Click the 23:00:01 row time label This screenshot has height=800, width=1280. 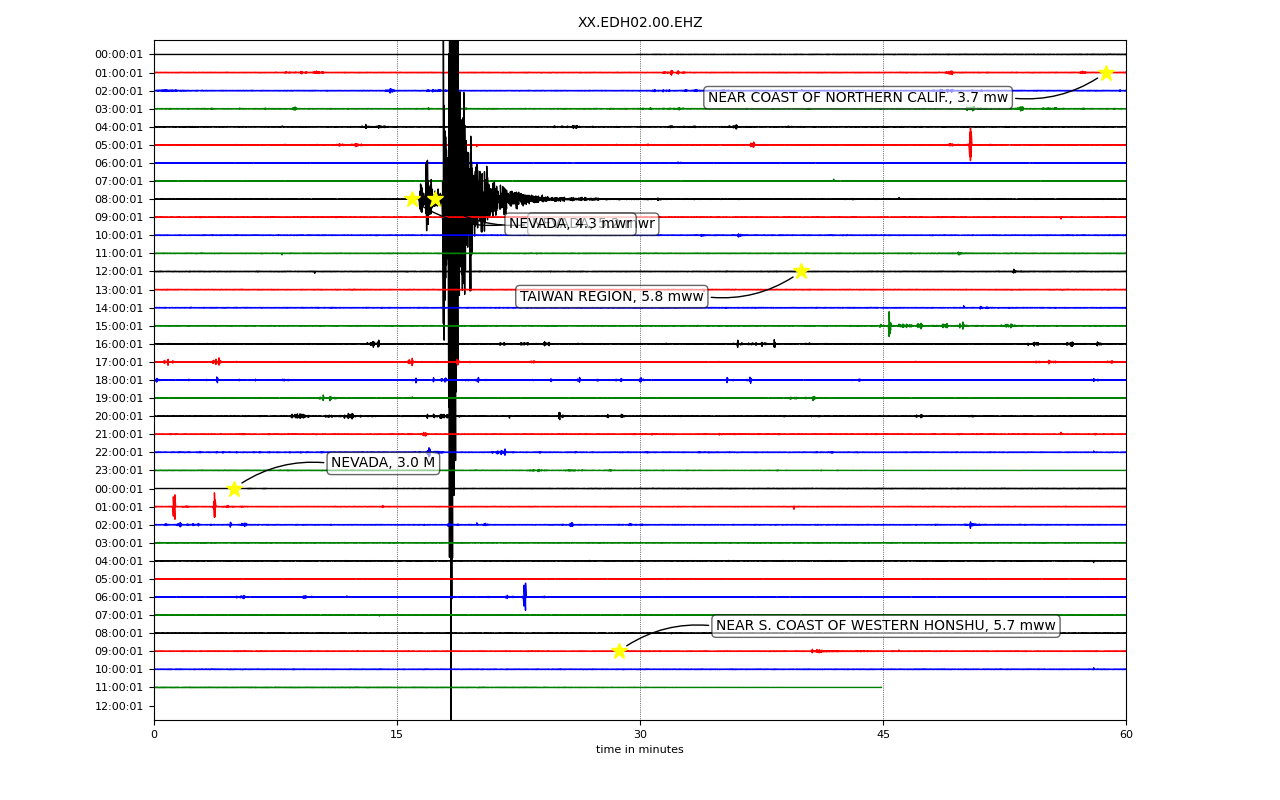(x=119, y=471)
